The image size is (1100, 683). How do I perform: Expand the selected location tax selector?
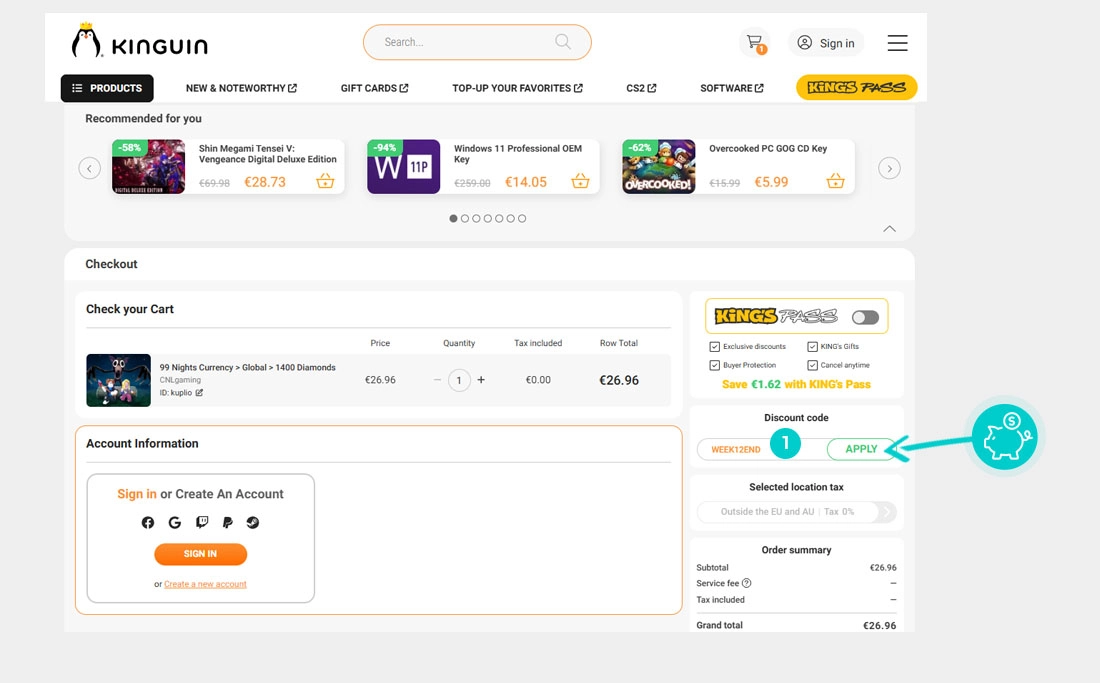[886, 512]
